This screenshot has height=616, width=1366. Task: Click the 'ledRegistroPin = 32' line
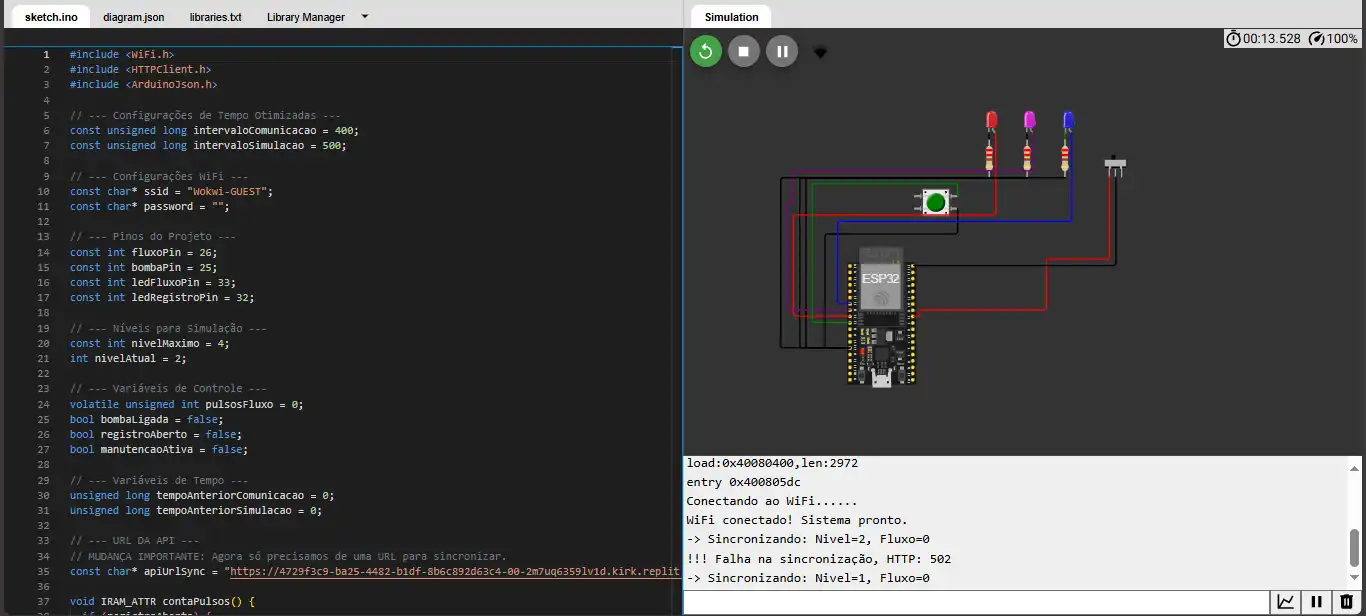click(162, 297)
